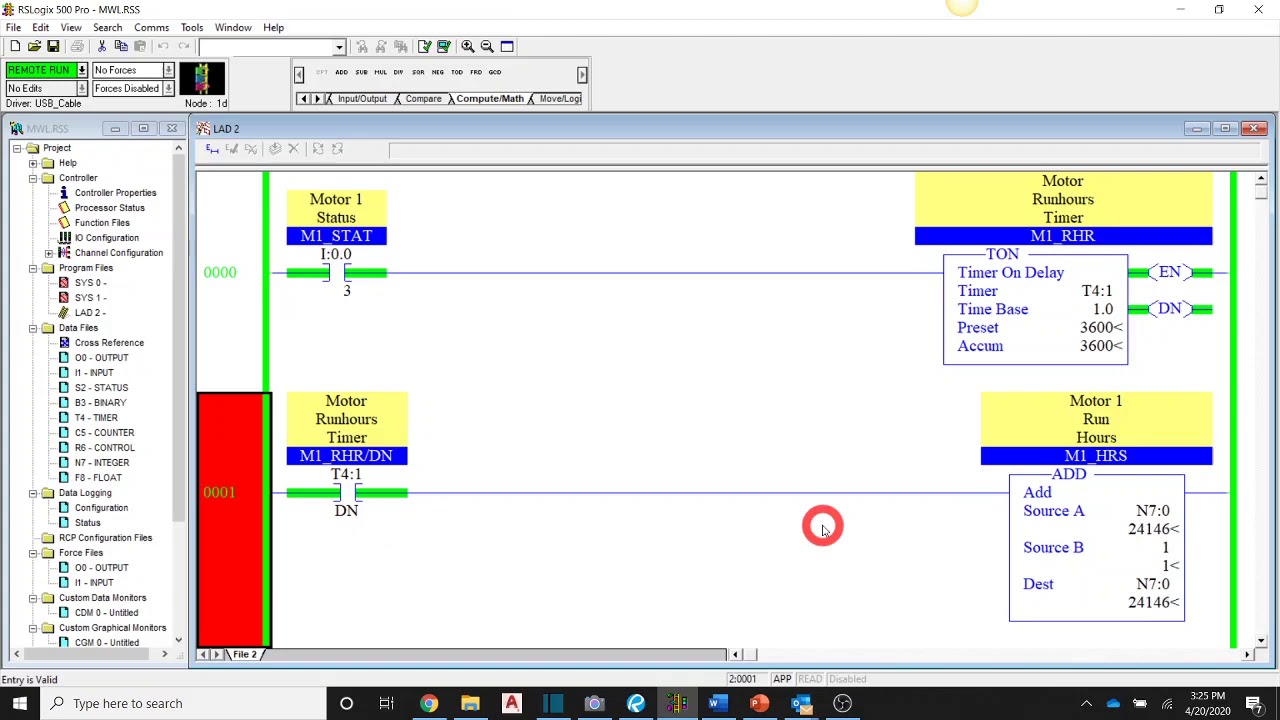Image resolution: width=1280 pixels, height=720 pixels.
Task: Select the ADD instruction block
Action: coord(1096,548)
